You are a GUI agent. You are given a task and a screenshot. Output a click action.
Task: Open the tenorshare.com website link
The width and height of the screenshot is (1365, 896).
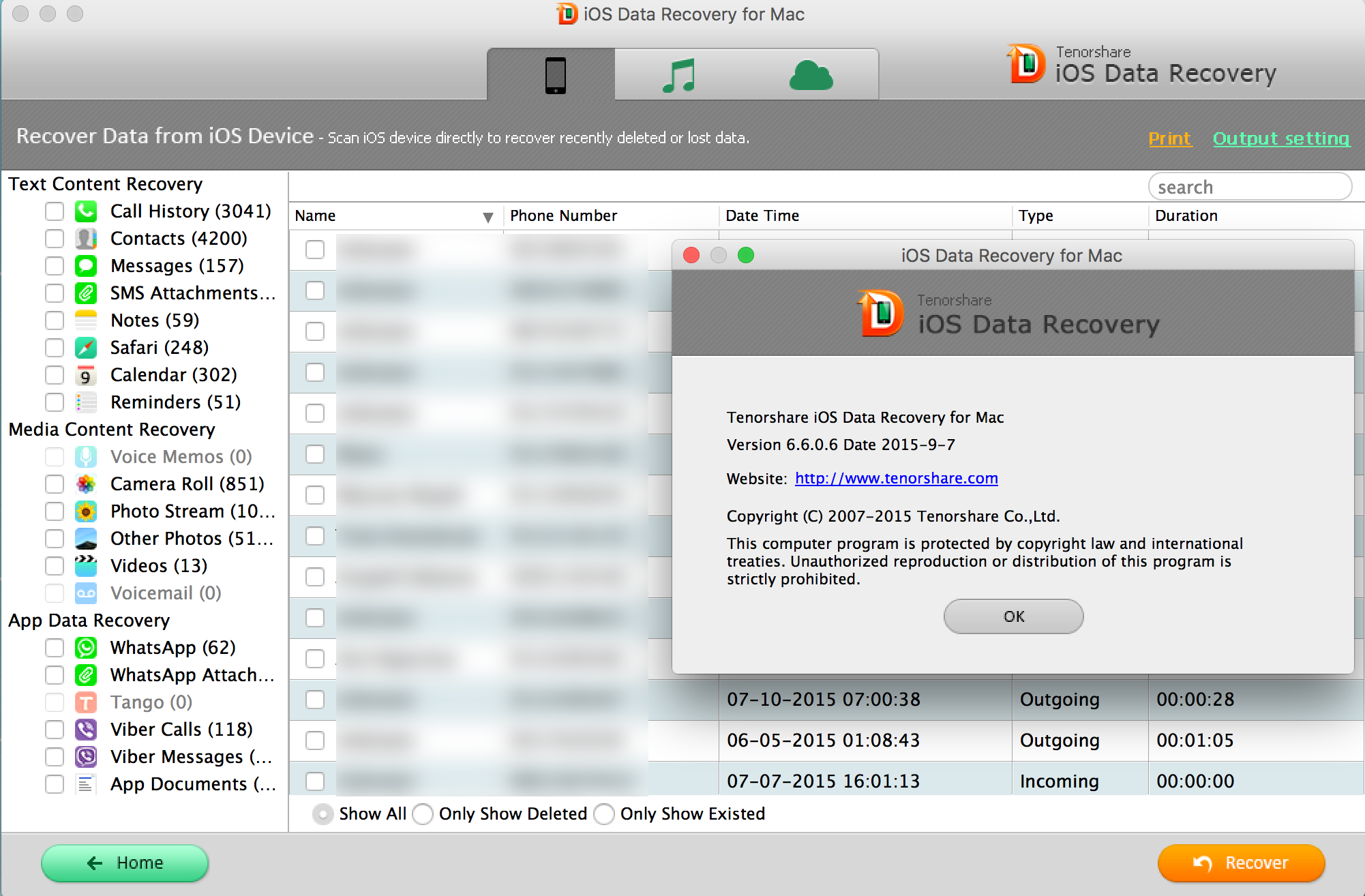(896, 479)
